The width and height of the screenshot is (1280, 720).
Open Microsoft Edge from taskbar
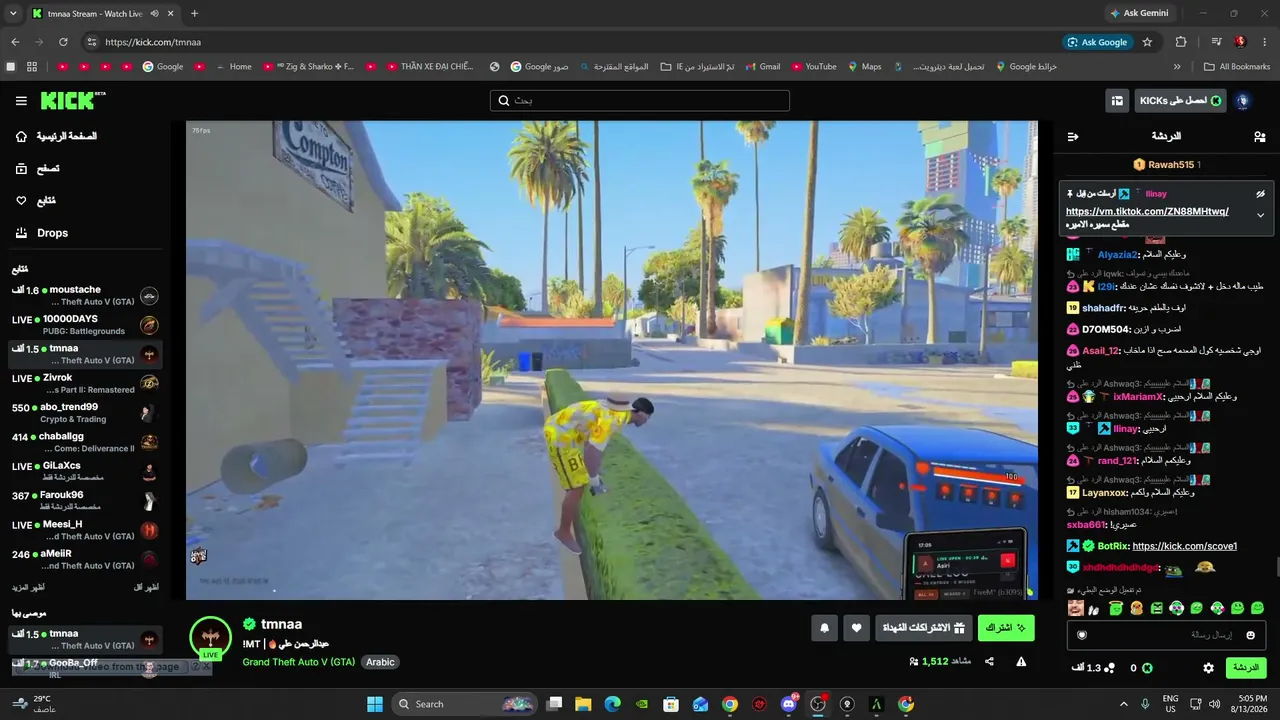[x=612, y=704]
